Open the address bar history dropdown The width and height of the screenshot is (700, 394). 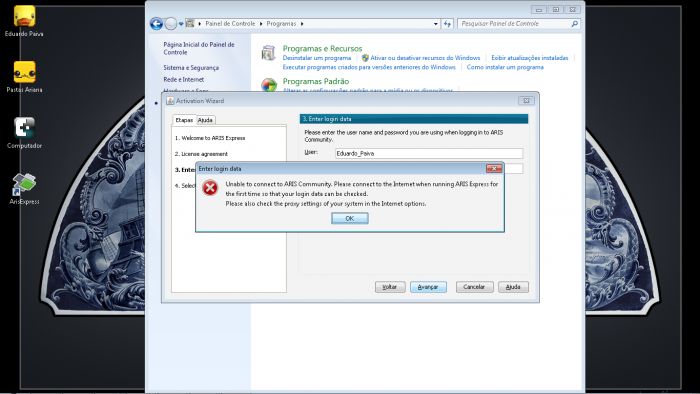click(x=436, y=24)
